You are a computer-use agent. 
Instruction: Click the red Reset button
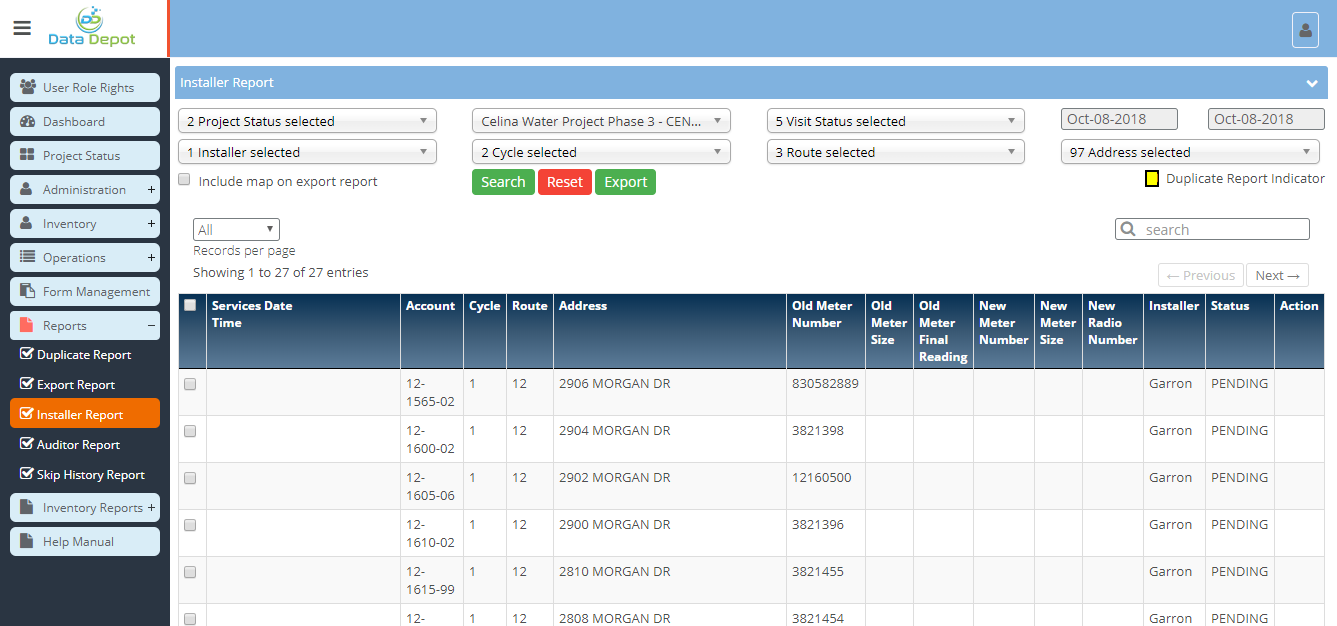click(564, 182)
